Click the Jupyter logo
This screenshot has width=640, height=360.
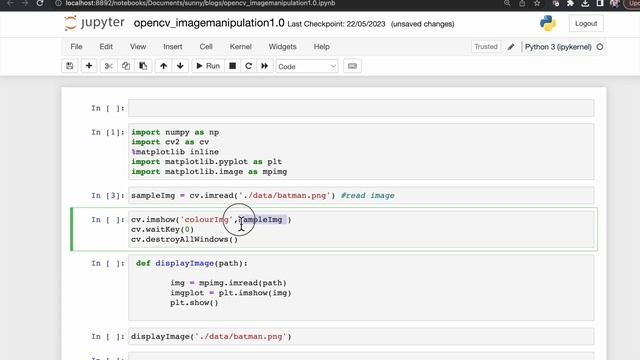(95, 23)
